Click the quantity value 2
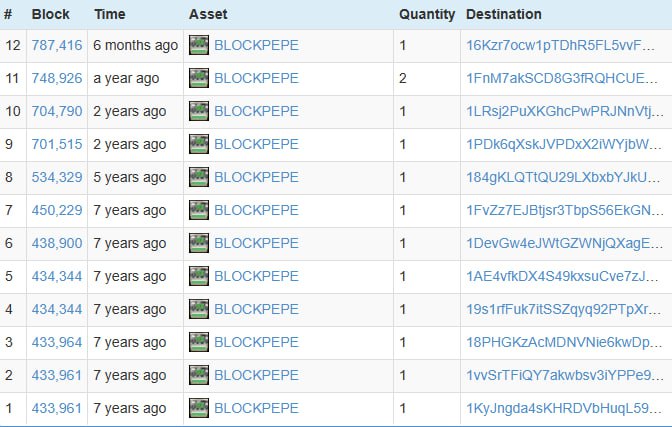 click(x=403, y=78)
